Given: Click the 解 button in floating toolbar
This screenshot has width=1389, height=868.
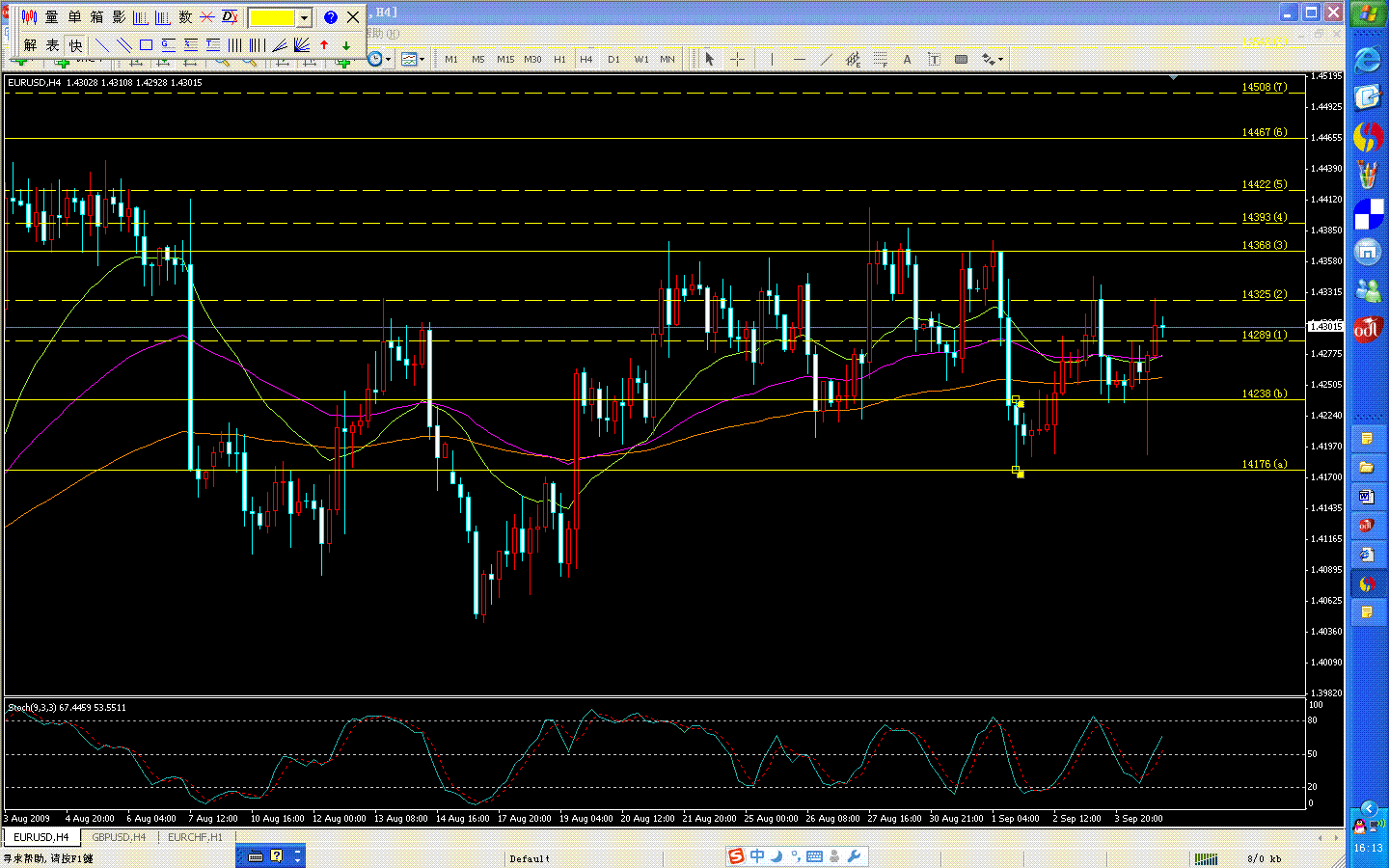Looking at the screenshot, I should [x=30, y=45].
